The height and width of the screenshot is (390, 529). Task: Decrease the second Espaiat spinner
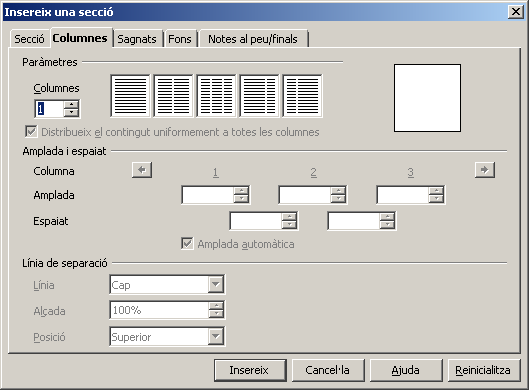pos(387,225)
